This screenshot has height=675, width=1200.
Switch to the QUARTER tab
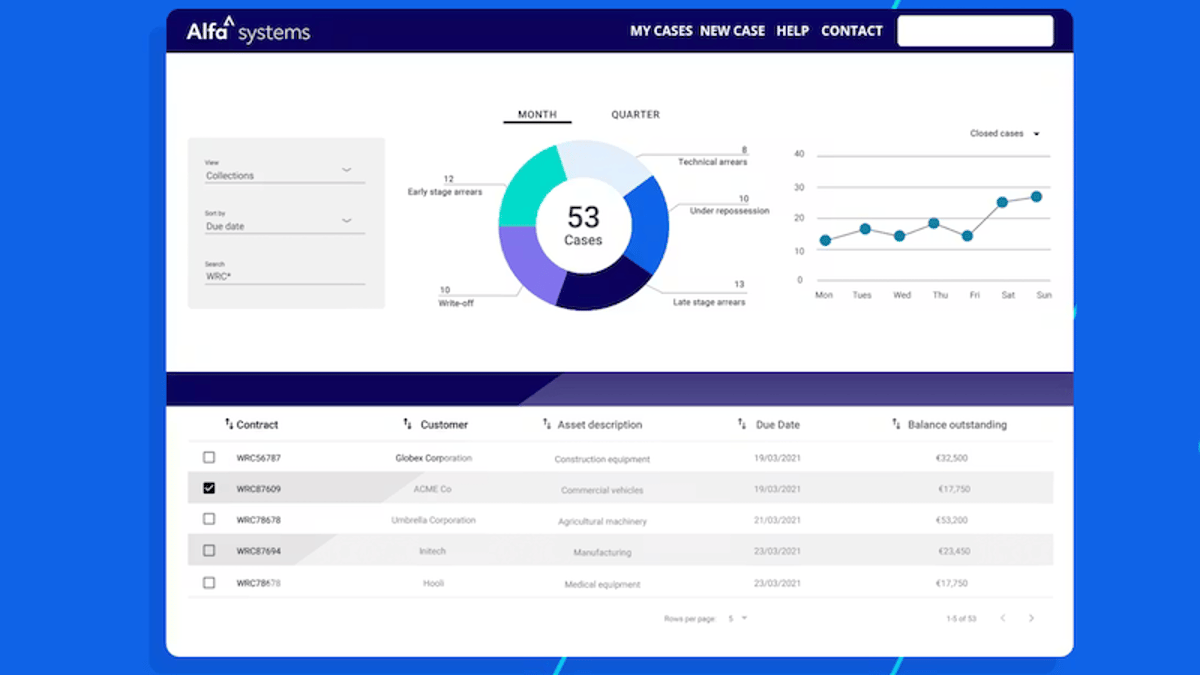point(635,114)
